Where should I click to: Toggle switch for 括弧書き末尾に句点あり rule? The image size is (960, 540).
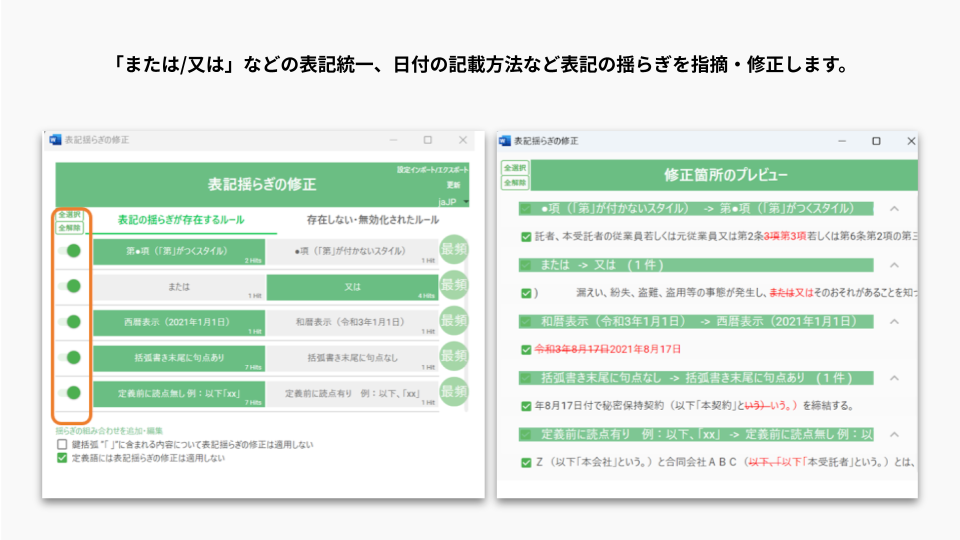[x=70, y=357]
